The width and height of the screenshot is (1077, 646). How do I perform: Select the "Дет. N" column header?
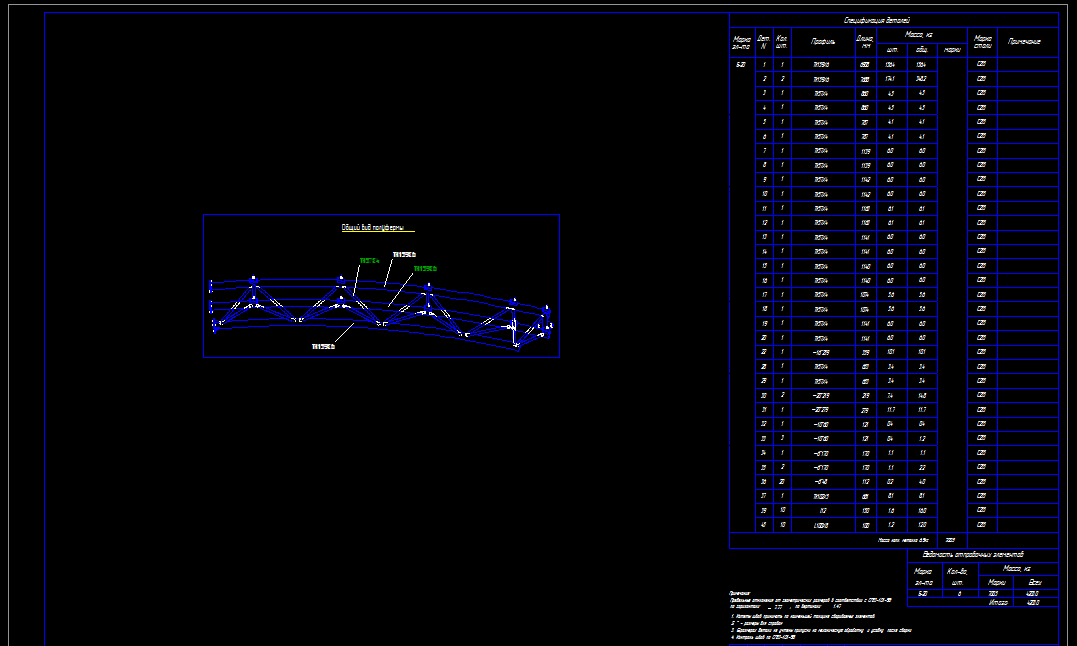pos(764,42)
